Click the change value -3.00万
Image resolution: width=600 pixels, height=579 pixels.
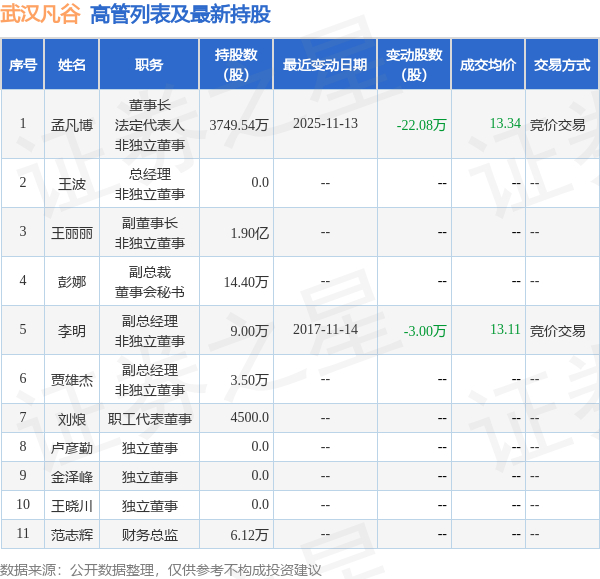(x=425, y=331)
